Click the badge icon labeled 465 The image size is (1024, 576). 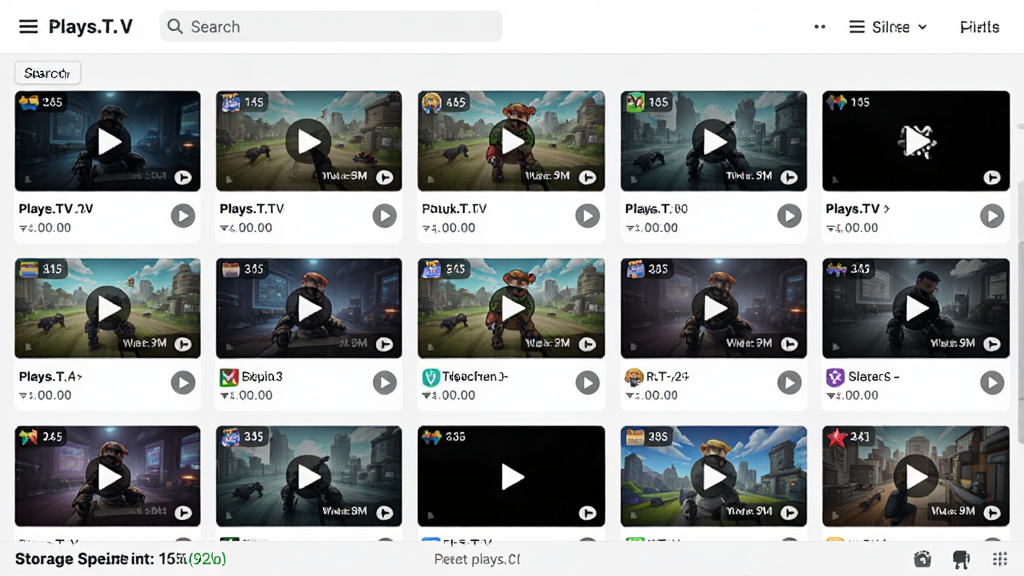432,103
